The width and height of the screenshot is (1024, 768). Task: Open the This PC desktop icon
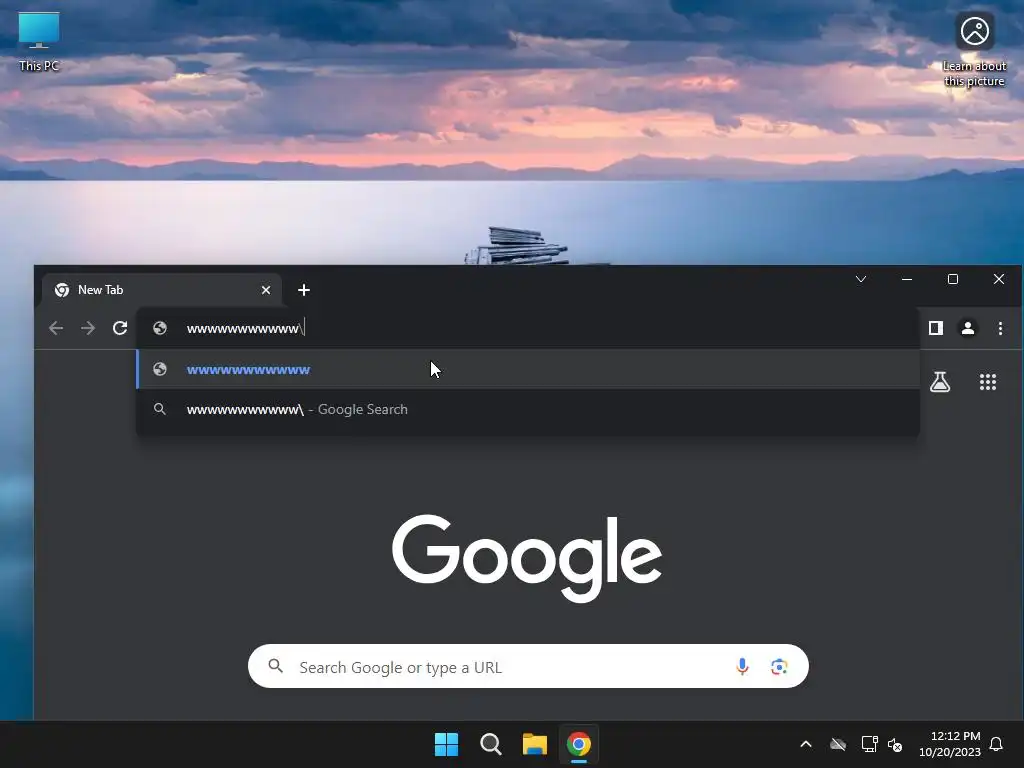[x=39, y=41]
